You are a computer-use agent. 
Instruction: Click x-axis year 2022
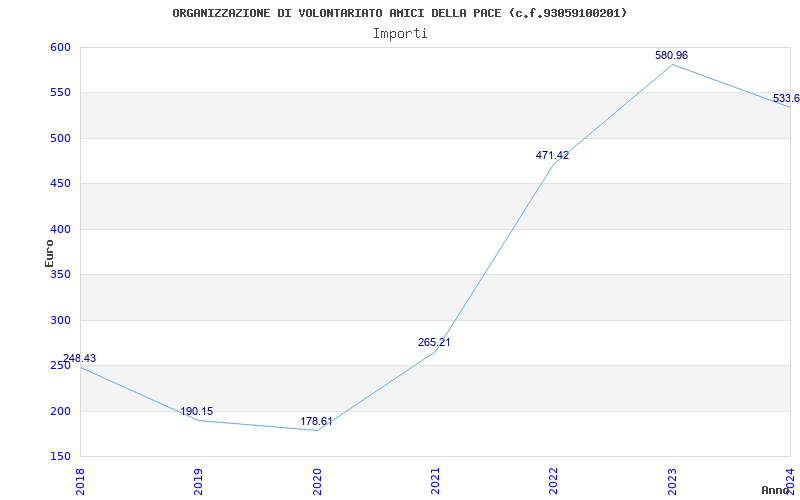coord(554,481)
